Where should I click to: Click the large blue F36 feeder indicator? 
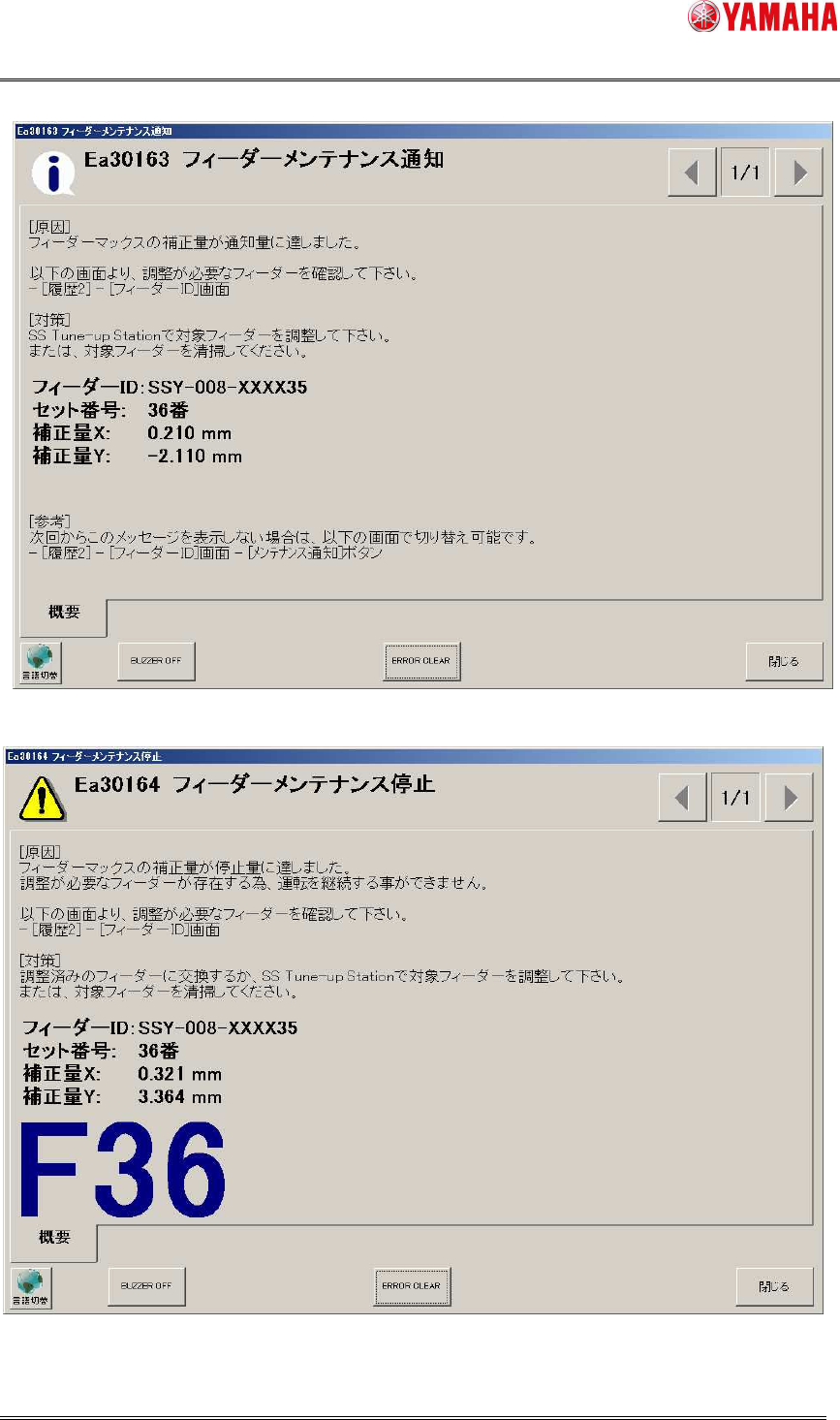[123, 1170]
